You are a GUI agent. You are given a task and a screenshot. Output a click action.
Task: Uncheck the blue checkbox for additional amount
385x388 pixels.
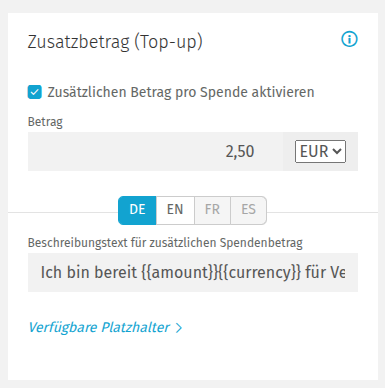coord(35,92)
